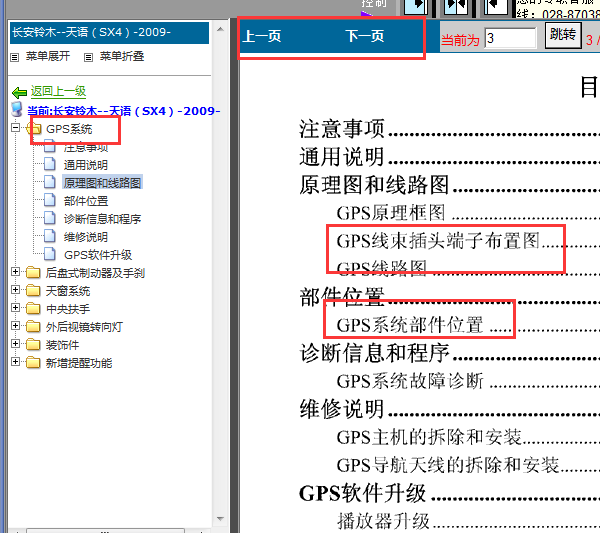Image resolution: width=600 pixels, height=533 pixels.
Task: Expand the 后盘式制动器及手刹 folder
Action: tap(15, 272)
